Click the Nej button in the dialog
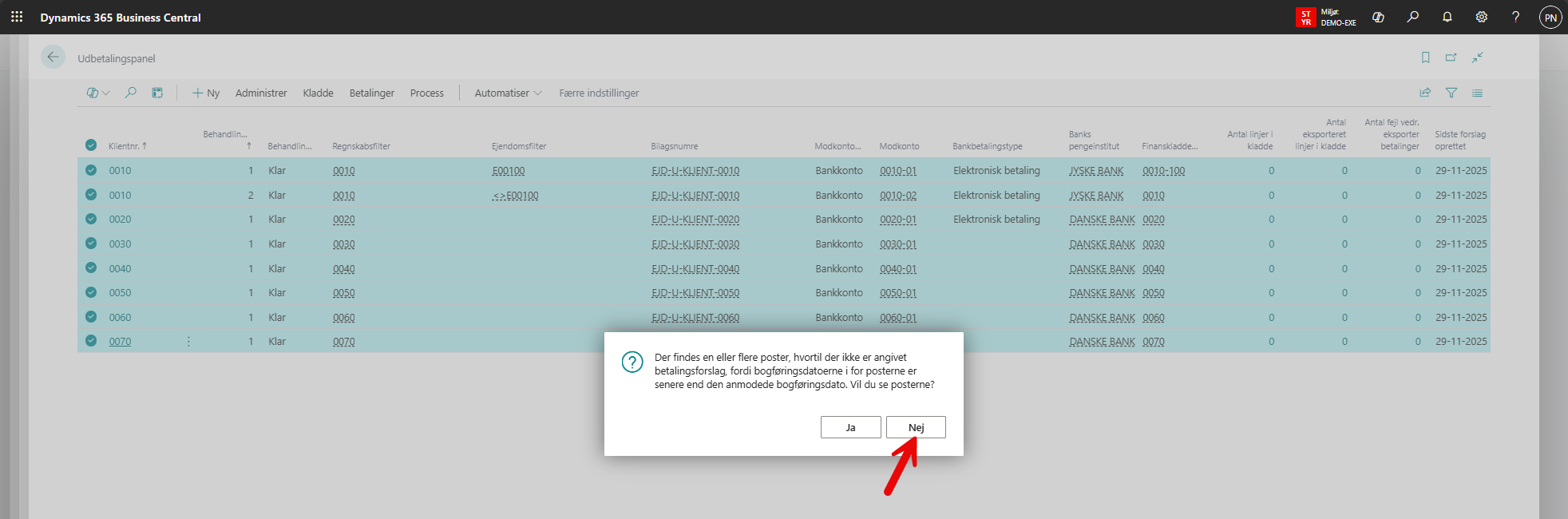 (916, 427)
